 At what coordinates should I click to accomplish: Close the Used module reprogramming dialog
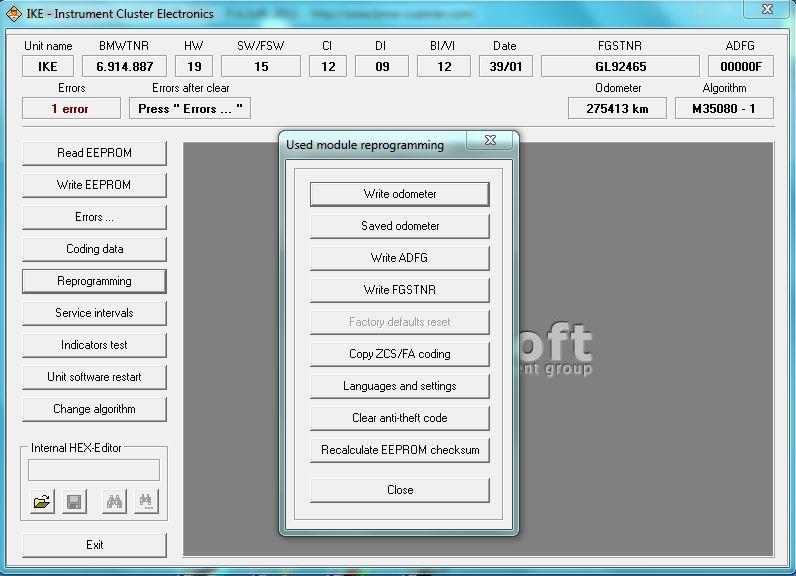[x=489, y=142]
